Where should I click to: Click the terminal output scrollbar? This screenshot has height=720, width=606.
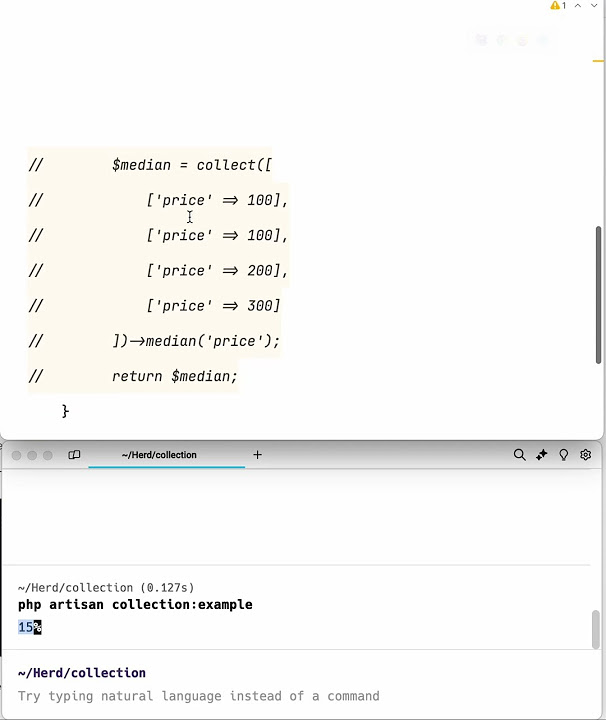coord(597,629)
